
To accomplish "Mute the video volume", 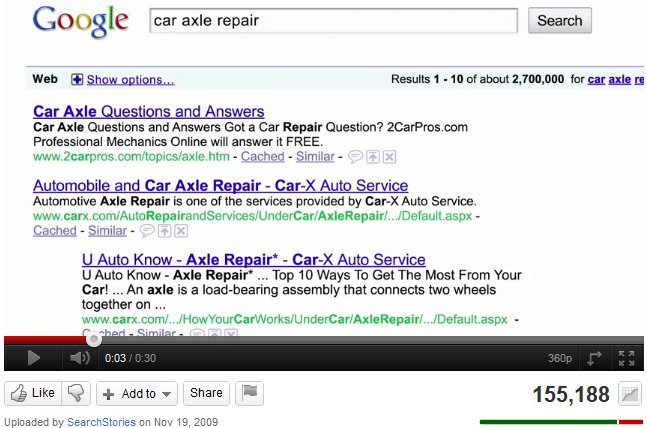I will point(80,358).
